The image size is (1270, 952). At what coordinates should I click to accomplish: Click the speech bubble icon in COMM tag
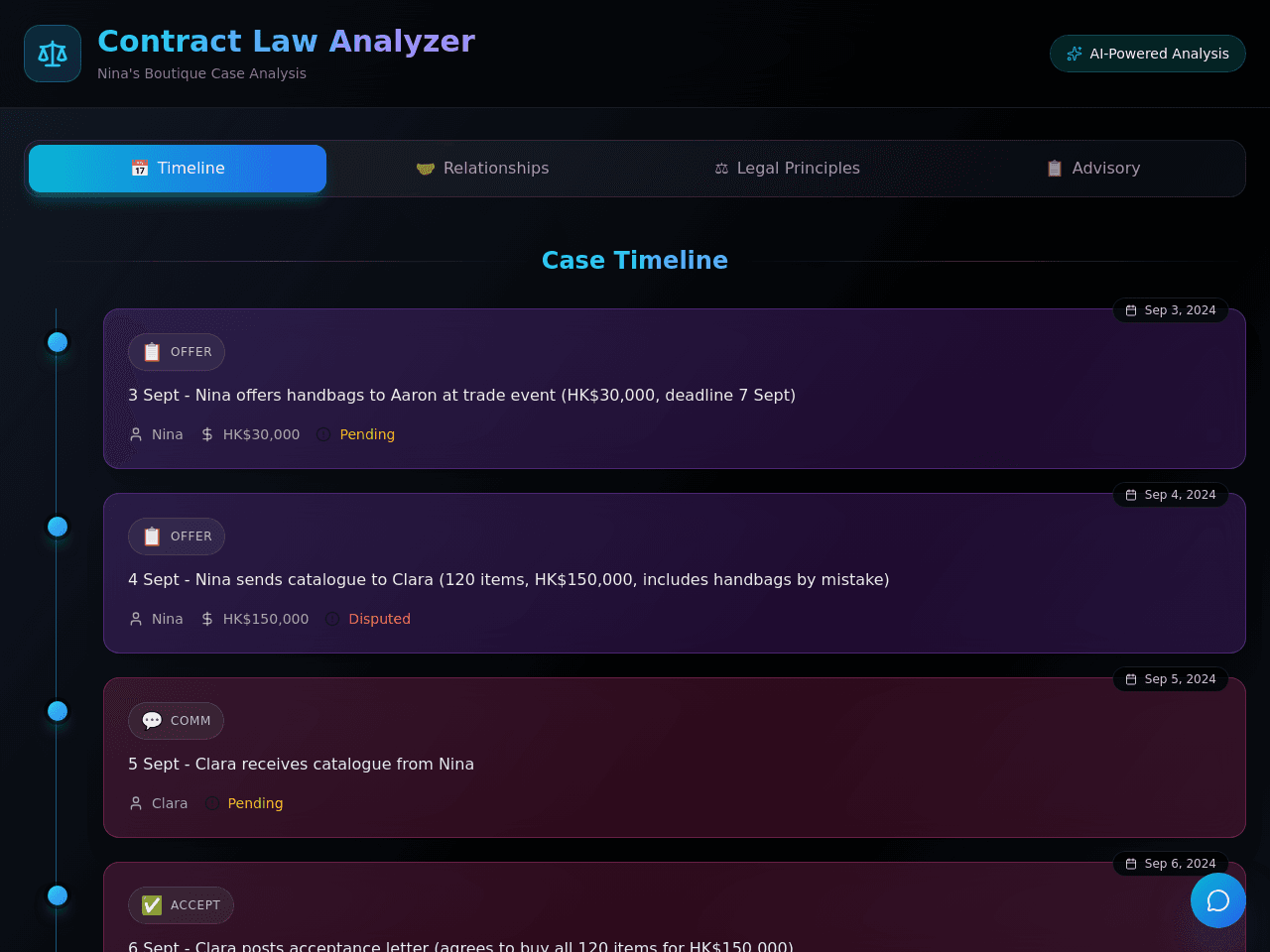pos(152,721)
